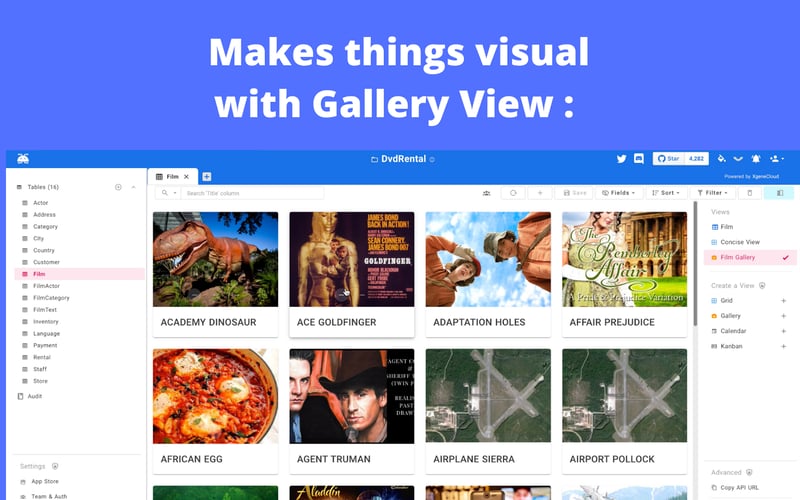
Task: Open the Language table
Action: tap(46, 334)
